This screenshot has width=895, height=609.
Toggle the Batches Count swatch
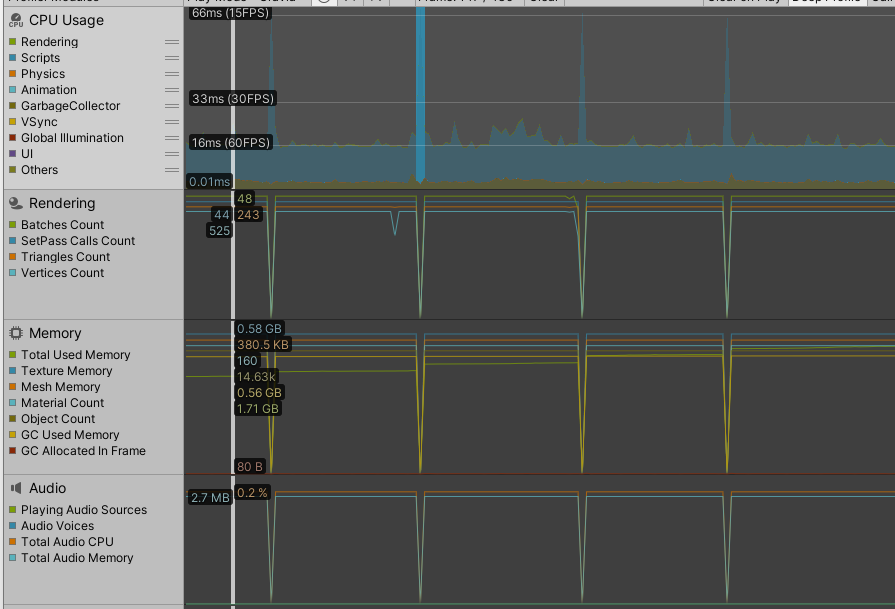pos(11,224)
